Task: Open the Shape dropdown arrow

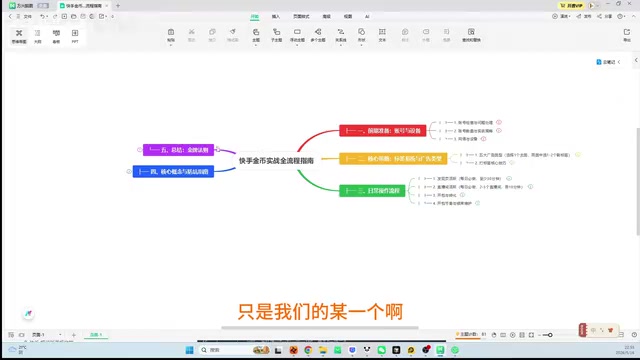Action: [361, 44]
